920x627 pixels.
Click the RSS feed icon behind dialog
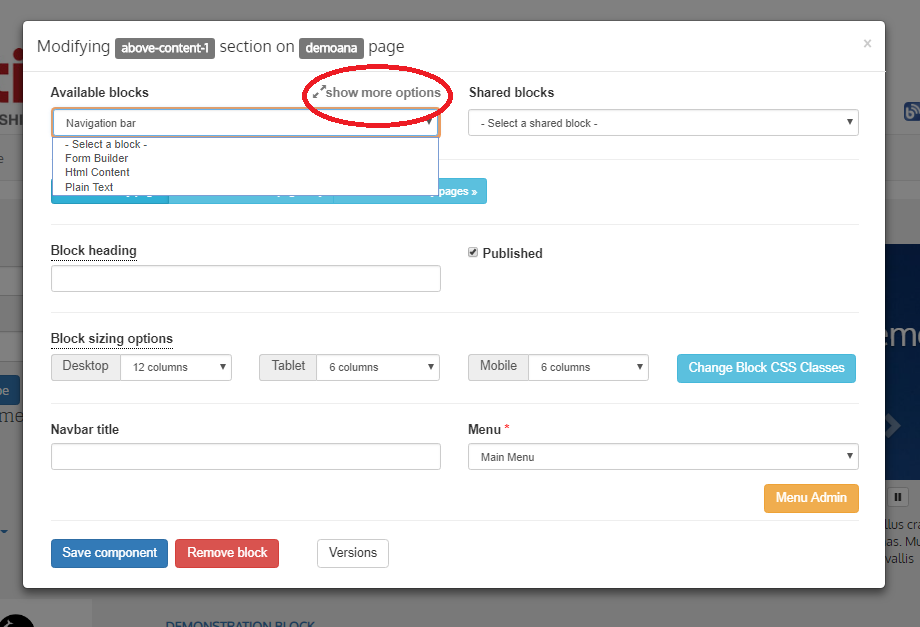coord(911,112)
